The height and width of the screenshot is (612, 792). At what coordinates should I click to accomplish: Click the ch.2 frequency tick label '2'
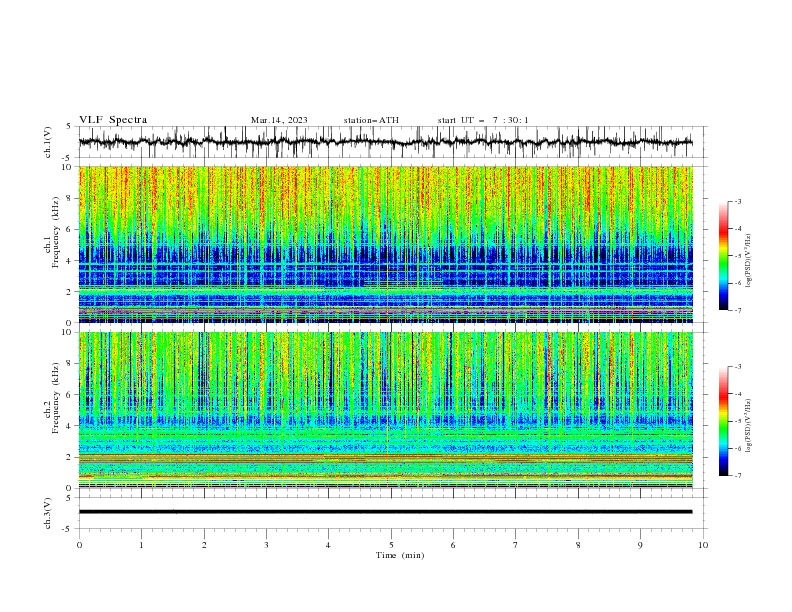70,457
